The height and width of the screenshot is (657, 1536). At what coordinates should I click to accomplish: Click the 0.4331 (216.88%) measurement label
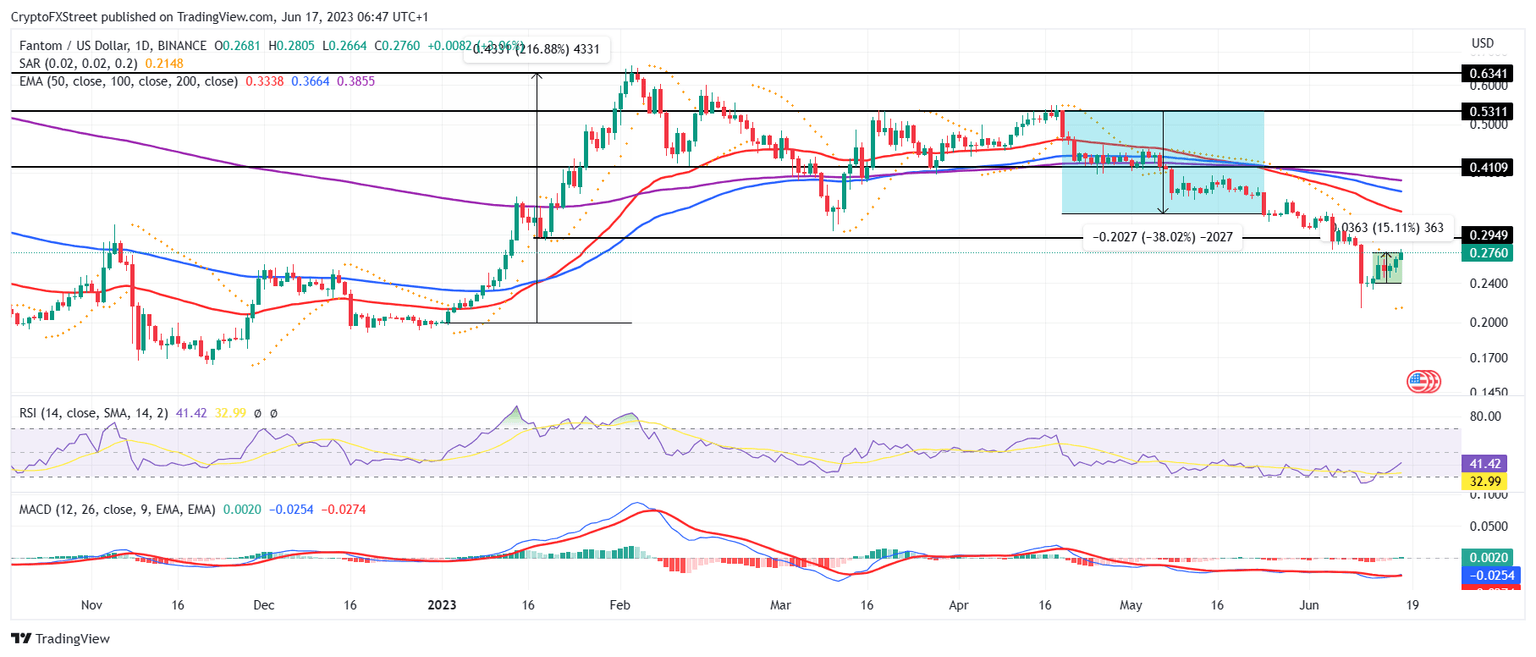pyautogui.click(x=537, y=48)
